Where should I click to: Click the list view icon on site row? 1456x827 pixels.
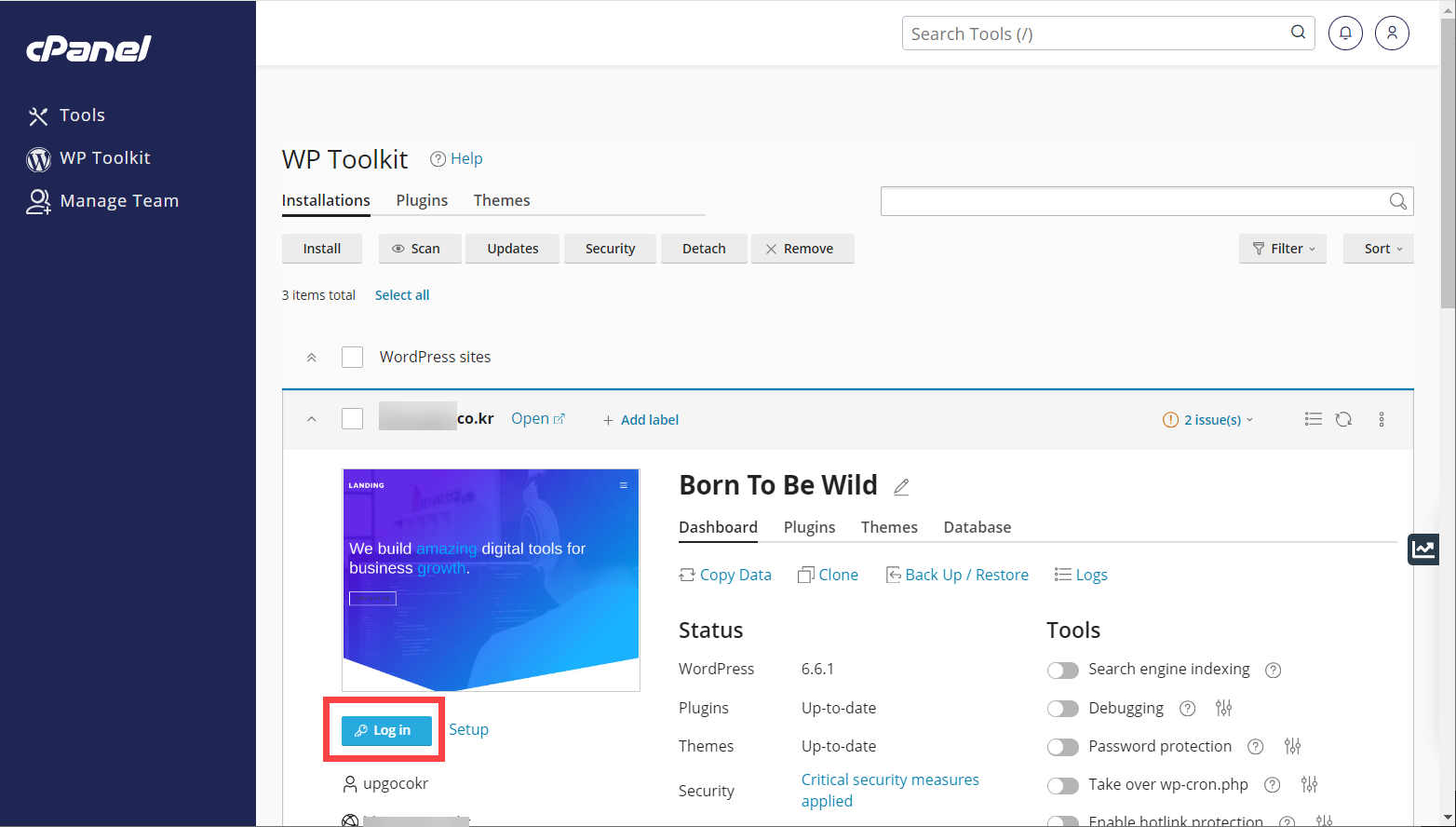coord(1314,419)
